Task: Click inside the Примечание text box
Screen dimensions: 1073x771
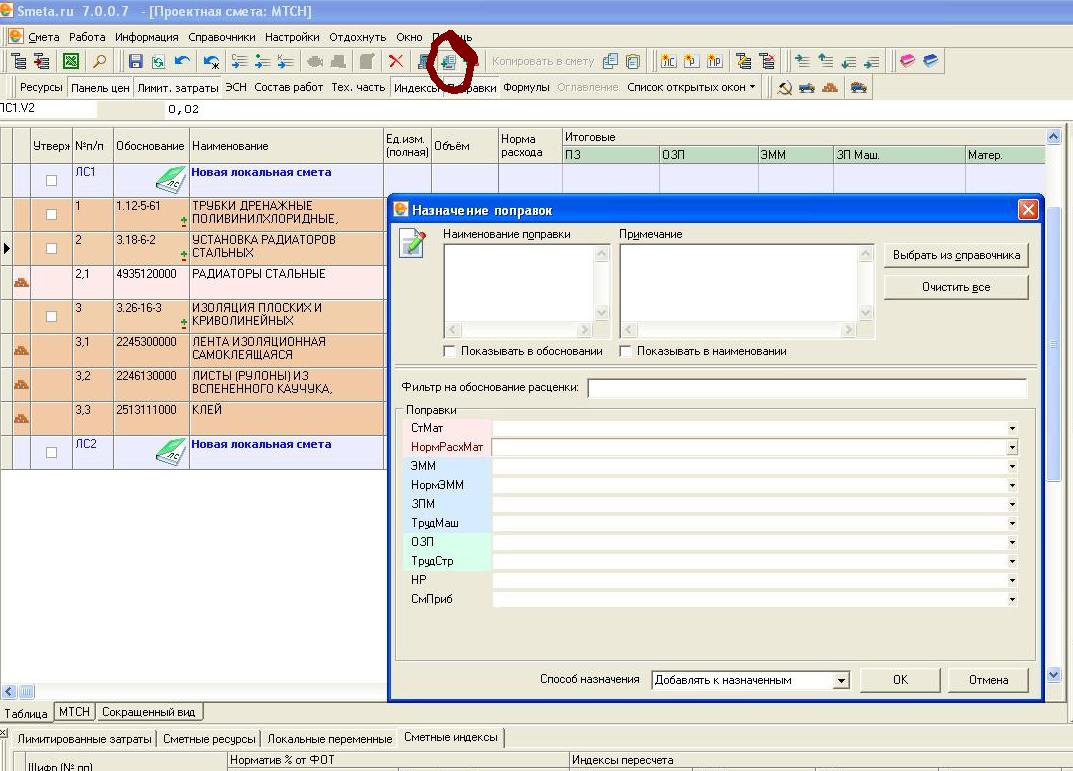Action: pyautogui.click(x=739, y=283)
